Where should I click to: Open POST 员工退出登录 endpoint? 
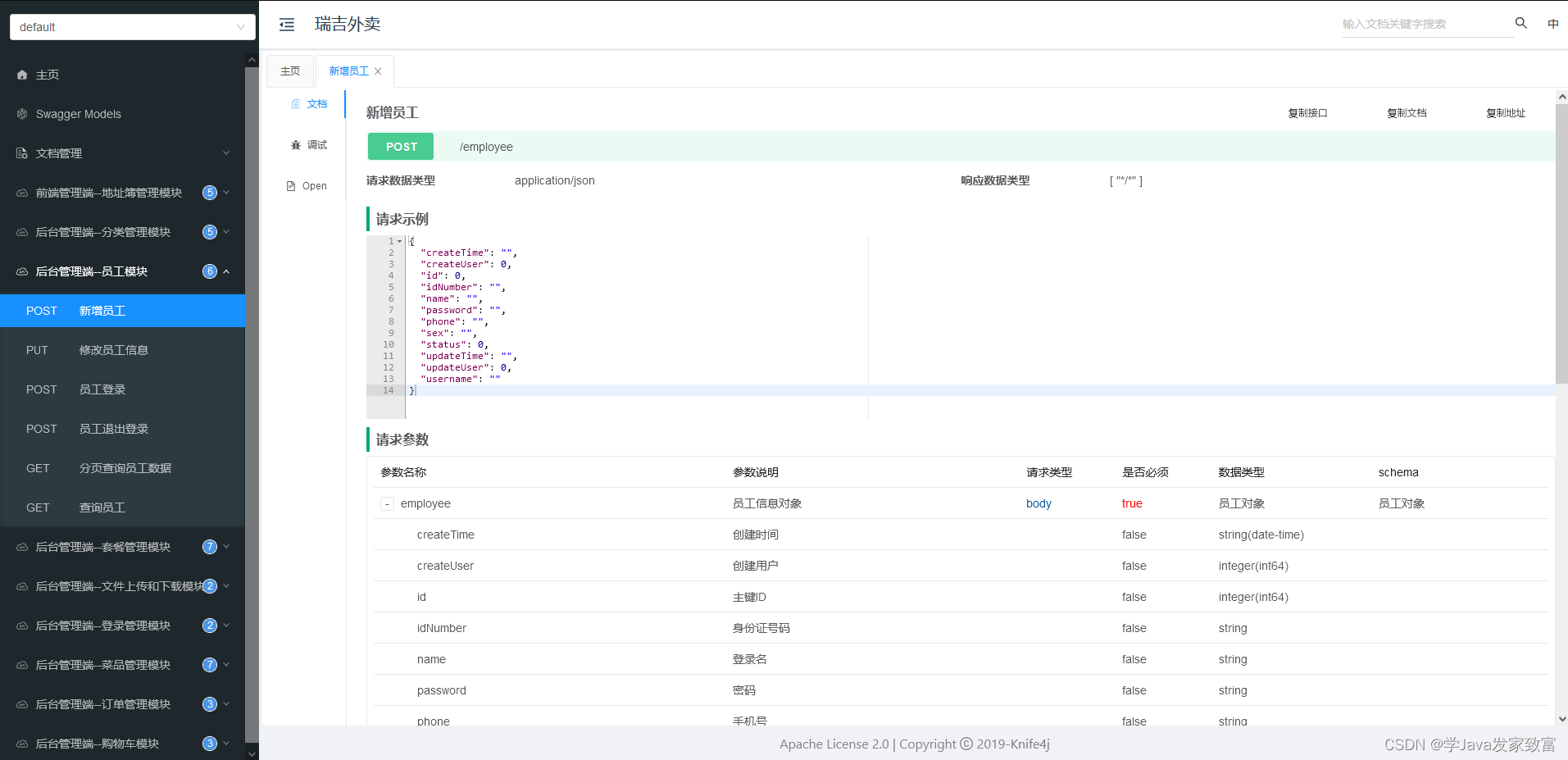point(122,429)
